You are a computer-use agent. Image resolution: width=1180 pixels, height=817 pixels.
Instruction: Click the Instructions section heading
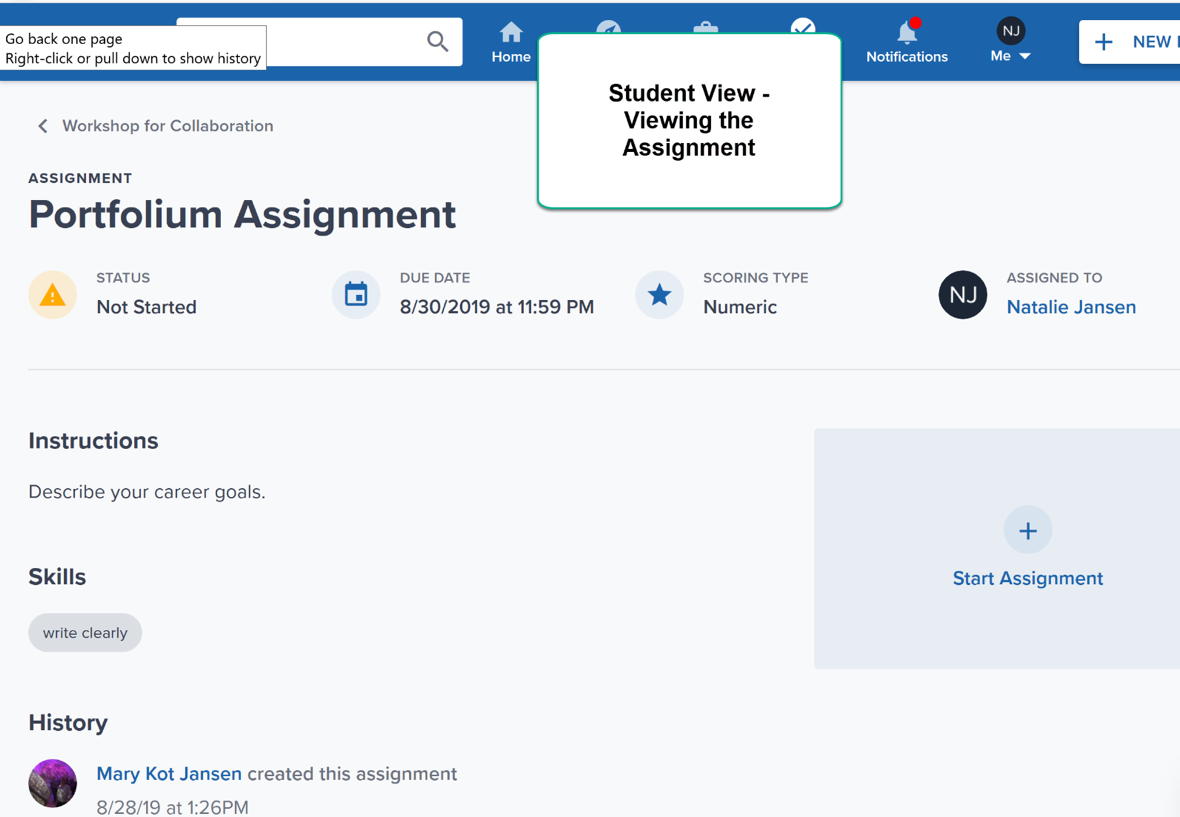tap(93, 441)
